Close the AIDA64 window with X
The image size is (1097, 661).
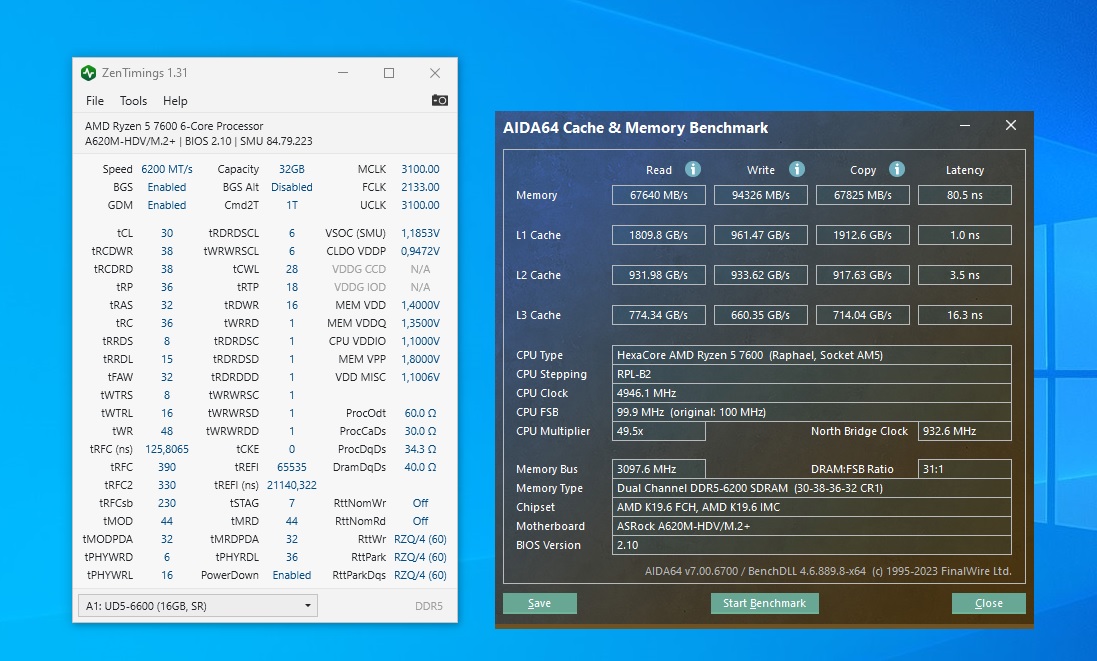click(1011, 125)
